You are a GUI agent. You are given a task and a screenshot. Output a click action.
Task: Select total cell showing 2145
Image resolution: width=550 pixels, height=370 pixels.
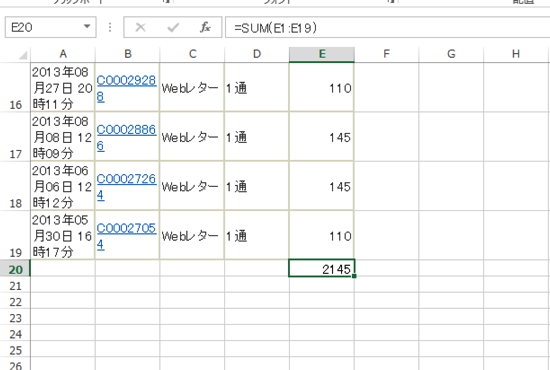322,268
